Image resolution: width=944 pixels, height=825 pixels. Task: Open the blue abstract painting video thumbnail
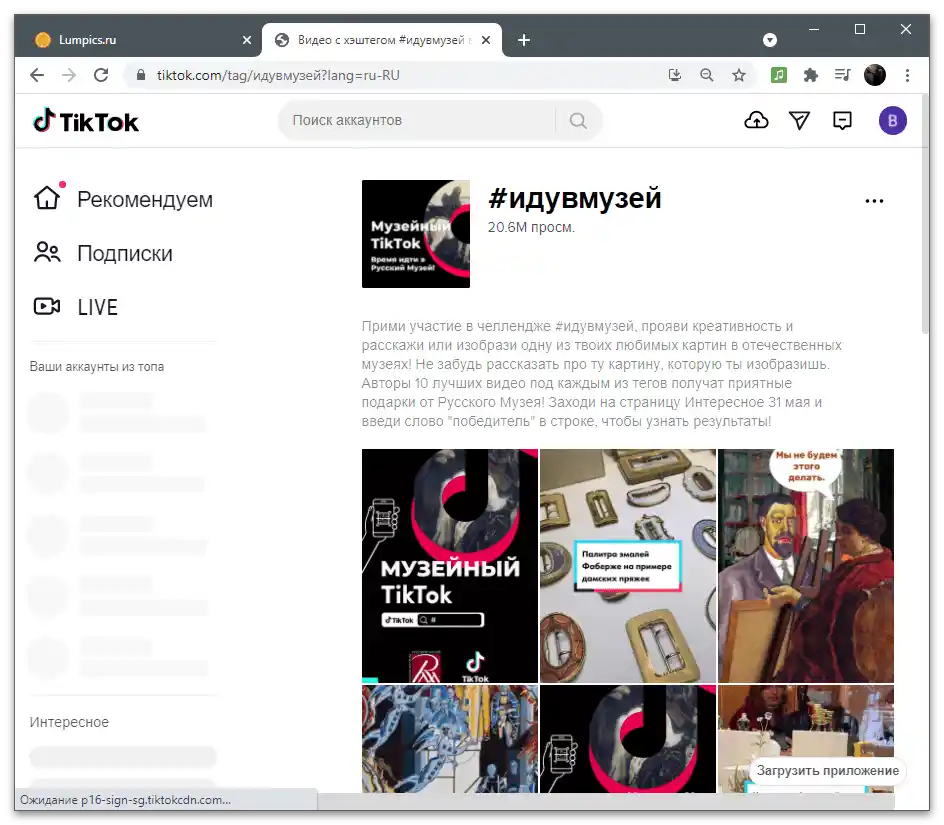point(450,739)
